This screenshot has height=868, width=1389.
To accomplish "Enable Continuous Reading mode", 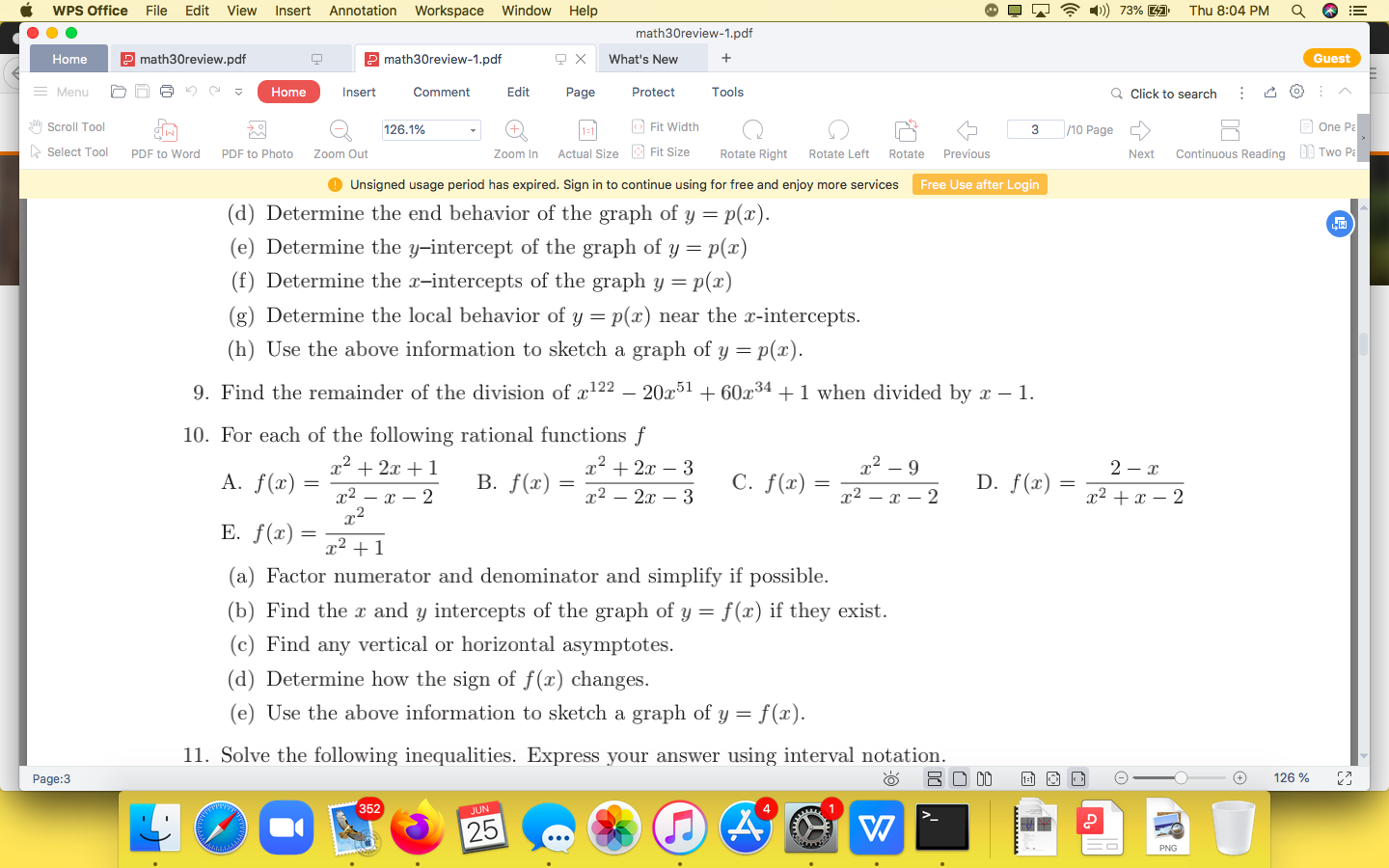I will [x=1230, y=137].
